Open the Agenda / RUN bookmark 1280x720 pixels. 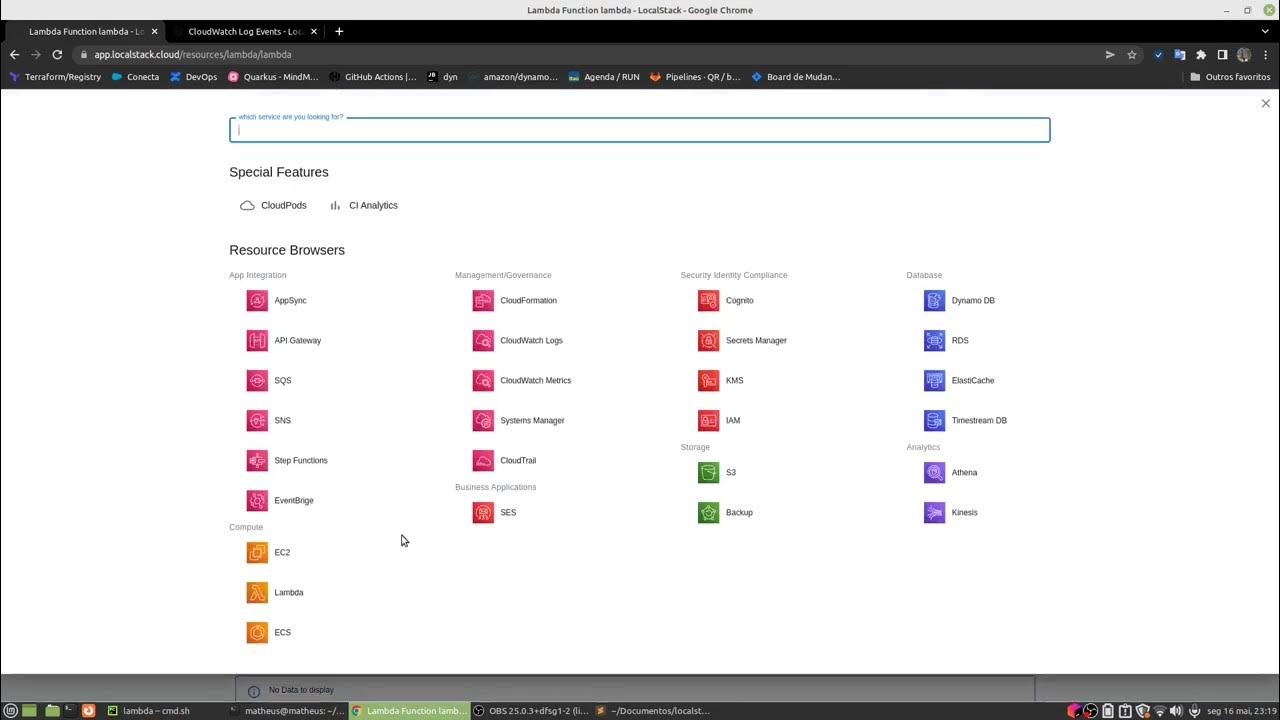[x=603, y=77]
